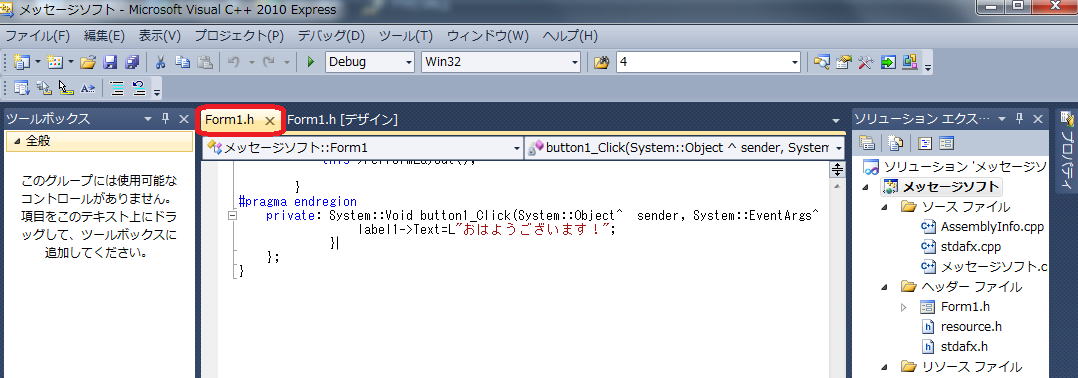The width and height of the screenshot is (1078, 378).
Task: Click the Open File folder icon
Action: 87,63
